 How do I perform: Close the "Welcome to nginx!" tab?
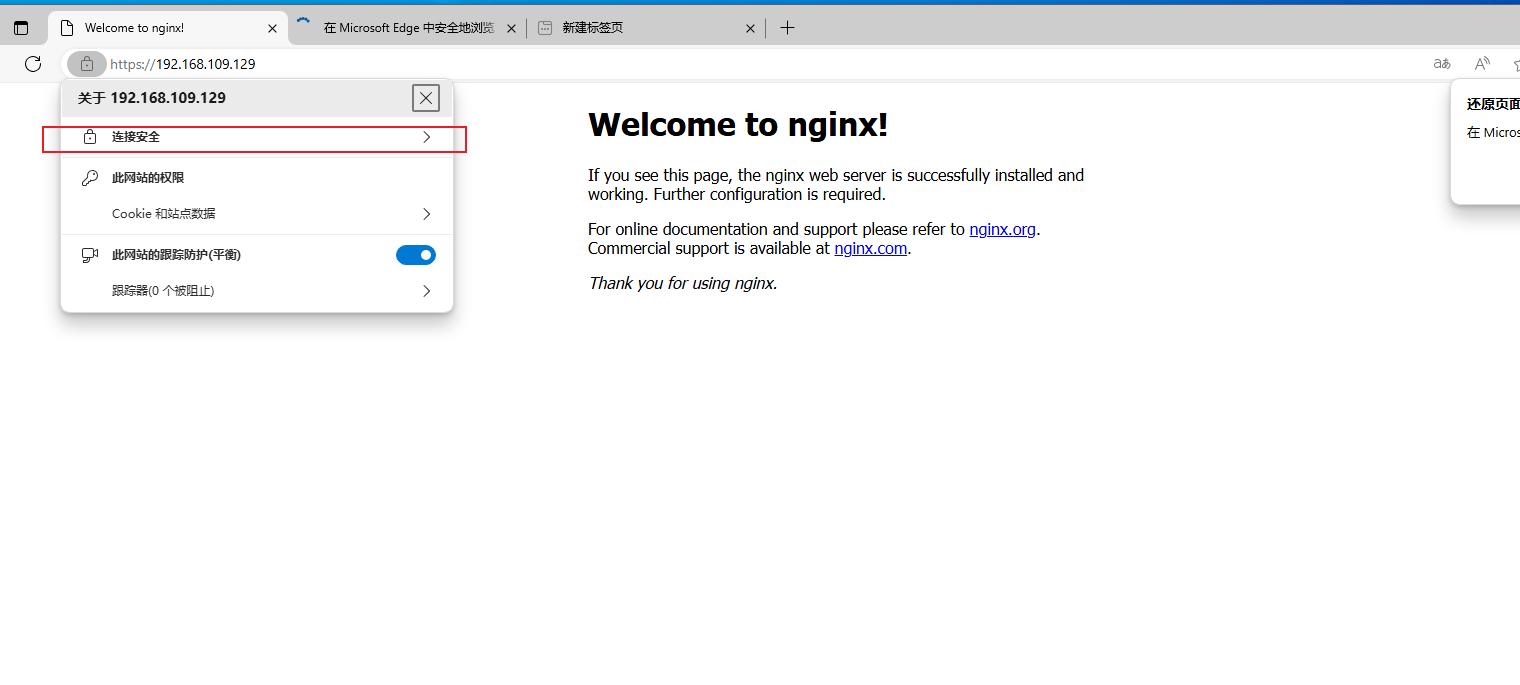272,28
